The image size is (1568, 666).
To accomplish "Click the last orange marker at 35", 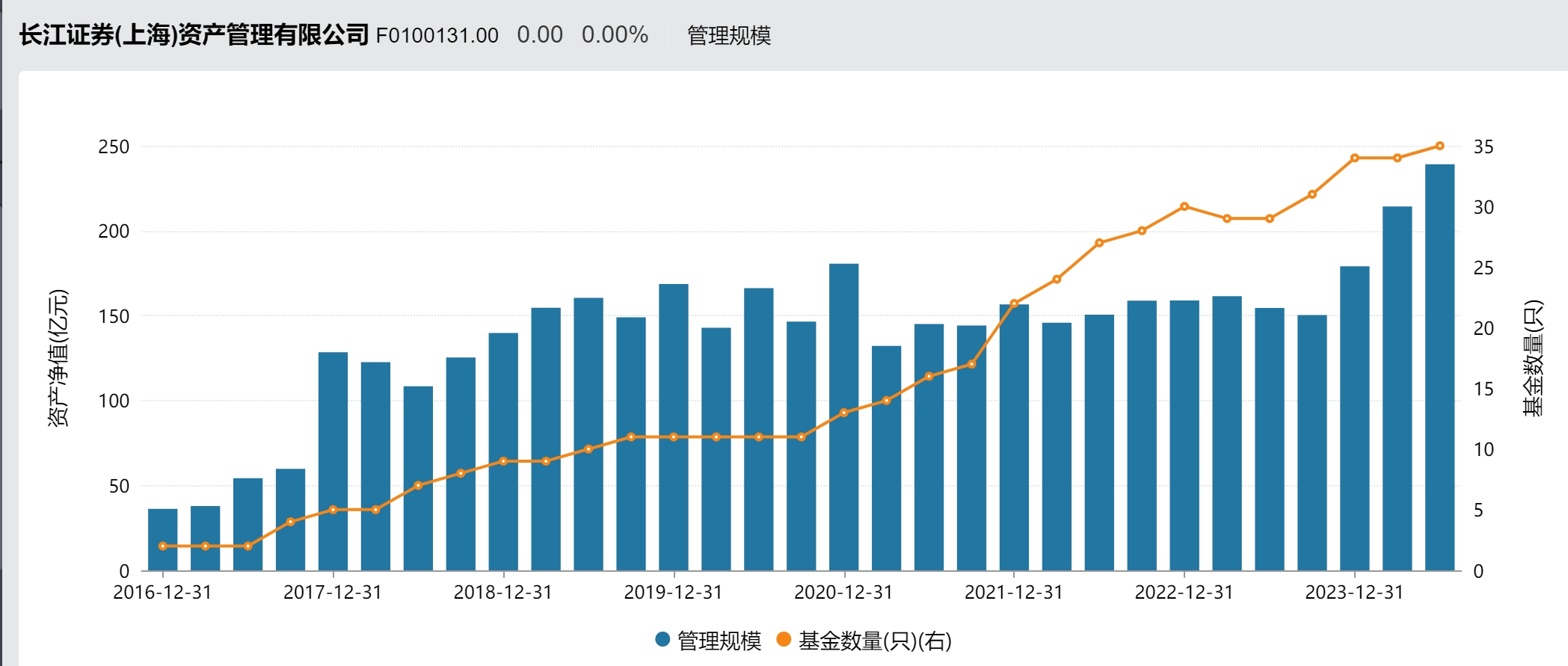I will [x=1440, y=146].
